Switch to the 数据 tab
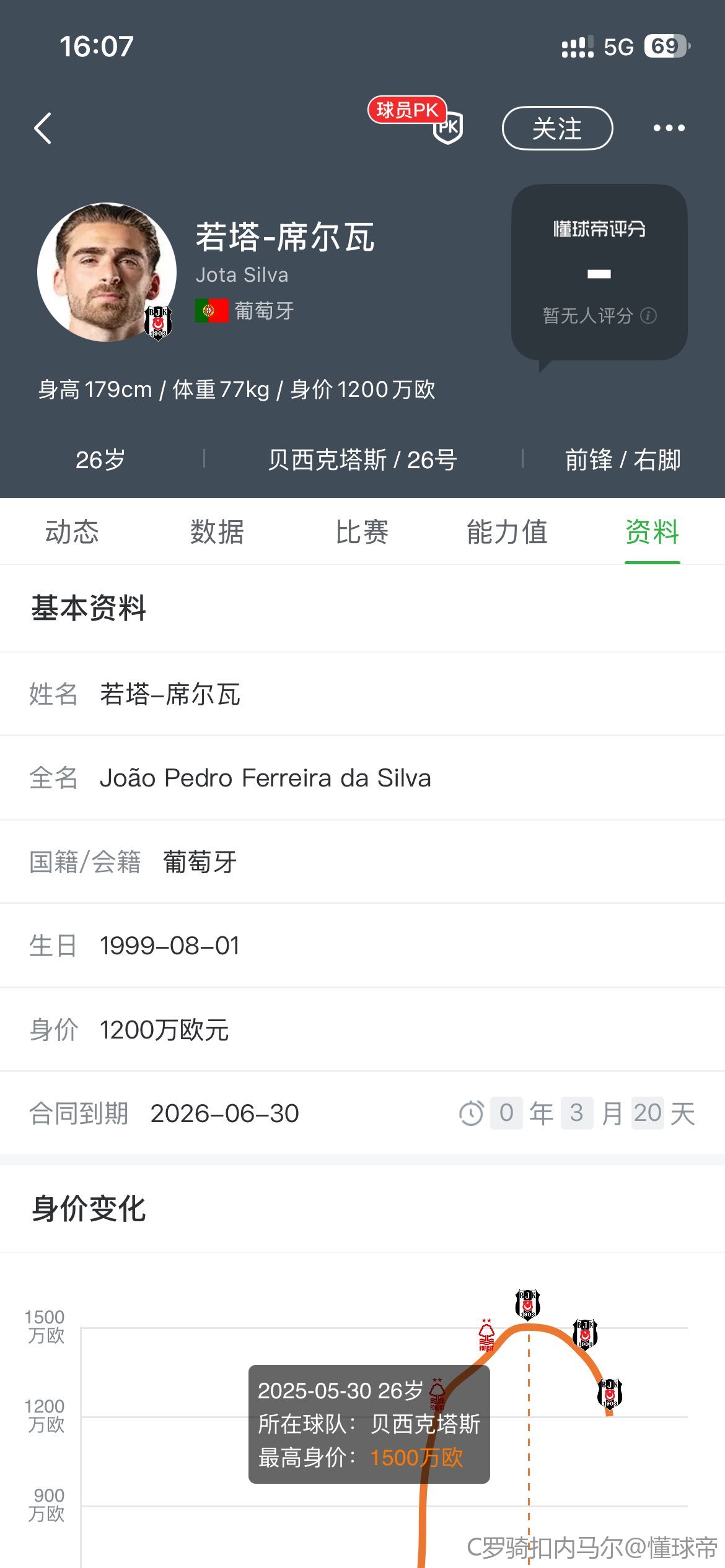Viewport: 725px width, 1568px height. coord(217,532)
